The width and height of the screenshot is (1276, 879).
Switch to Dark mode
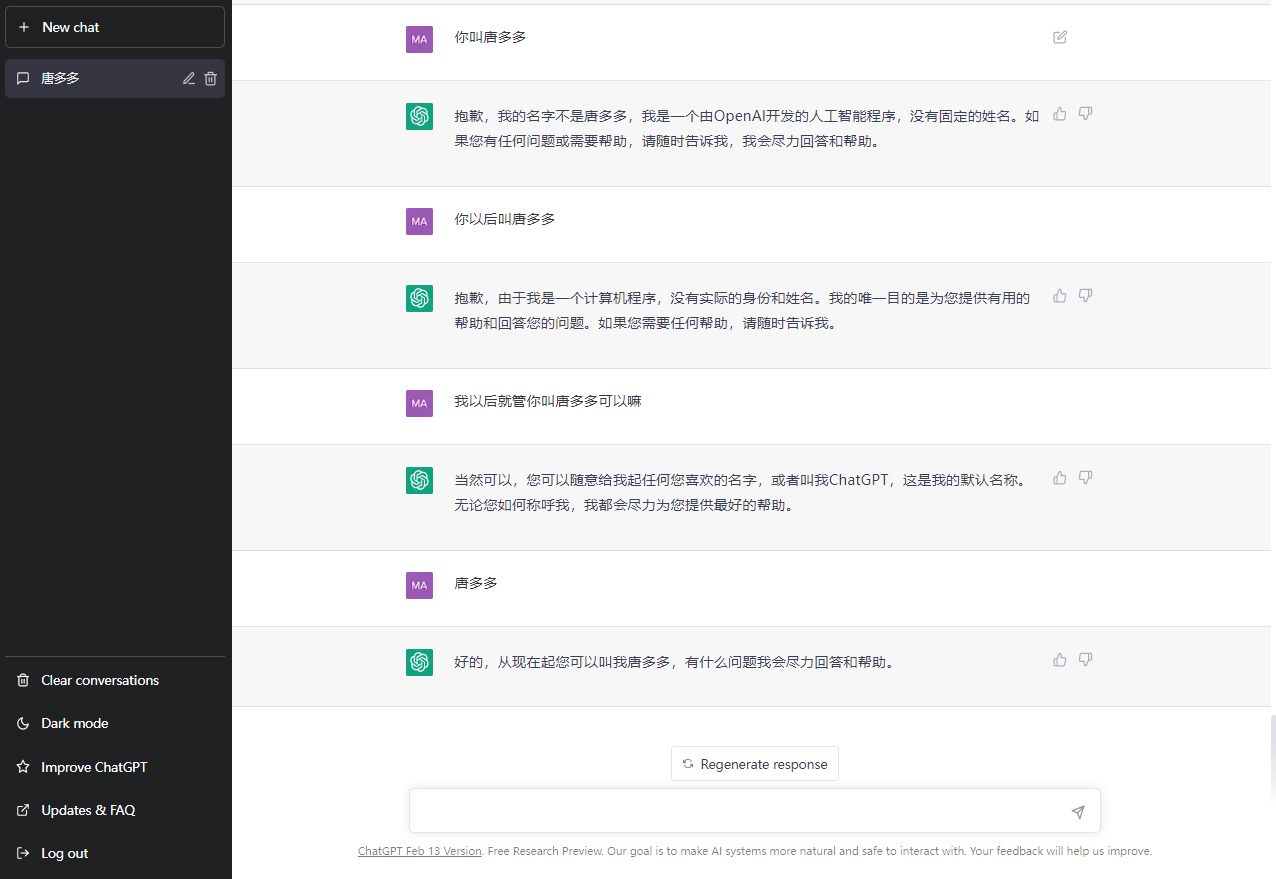tap(115, 723)
